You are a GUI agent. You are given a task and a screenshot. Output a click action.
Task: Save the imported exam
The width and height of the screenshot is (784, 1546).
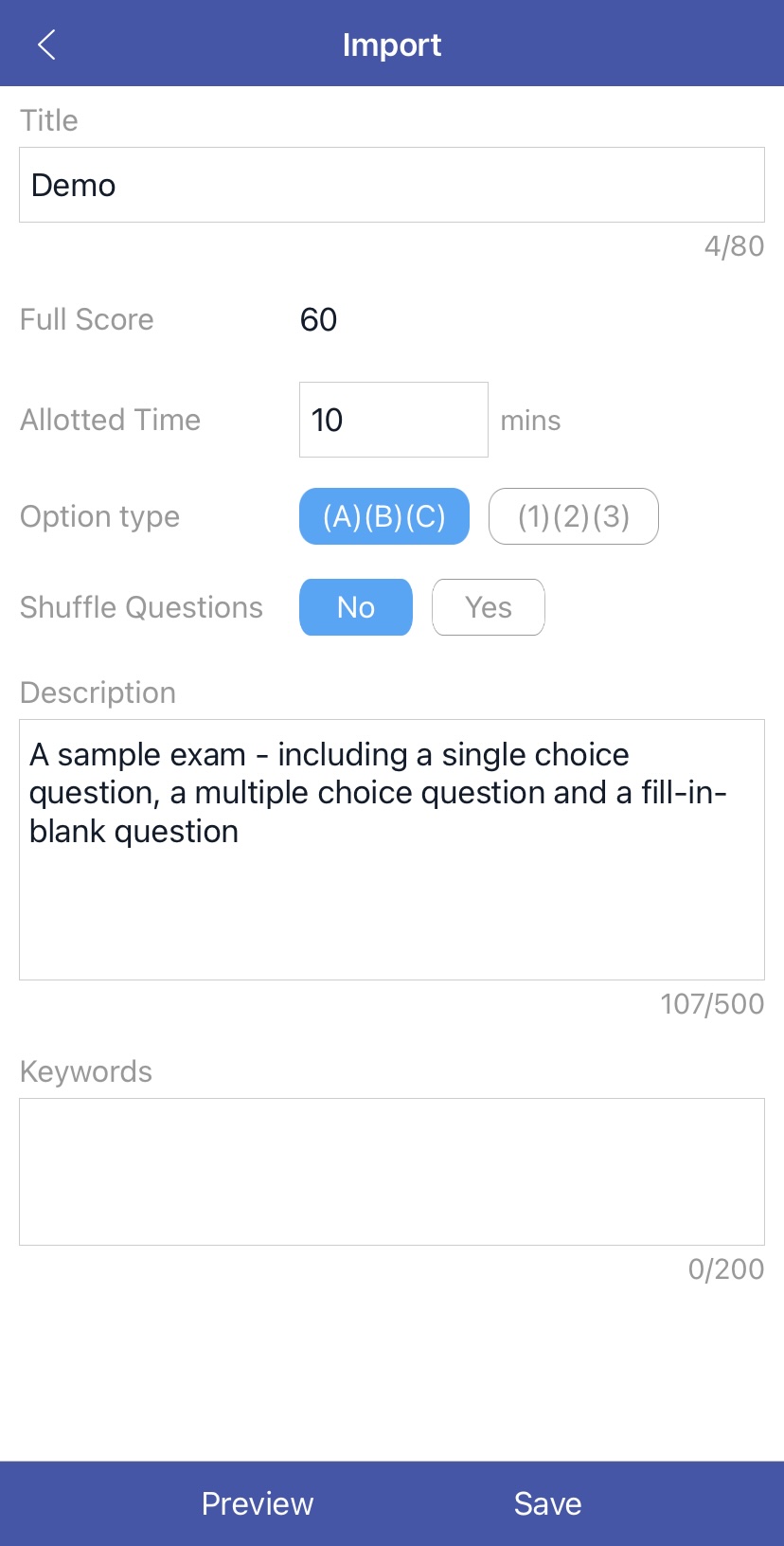point(547,1503)
